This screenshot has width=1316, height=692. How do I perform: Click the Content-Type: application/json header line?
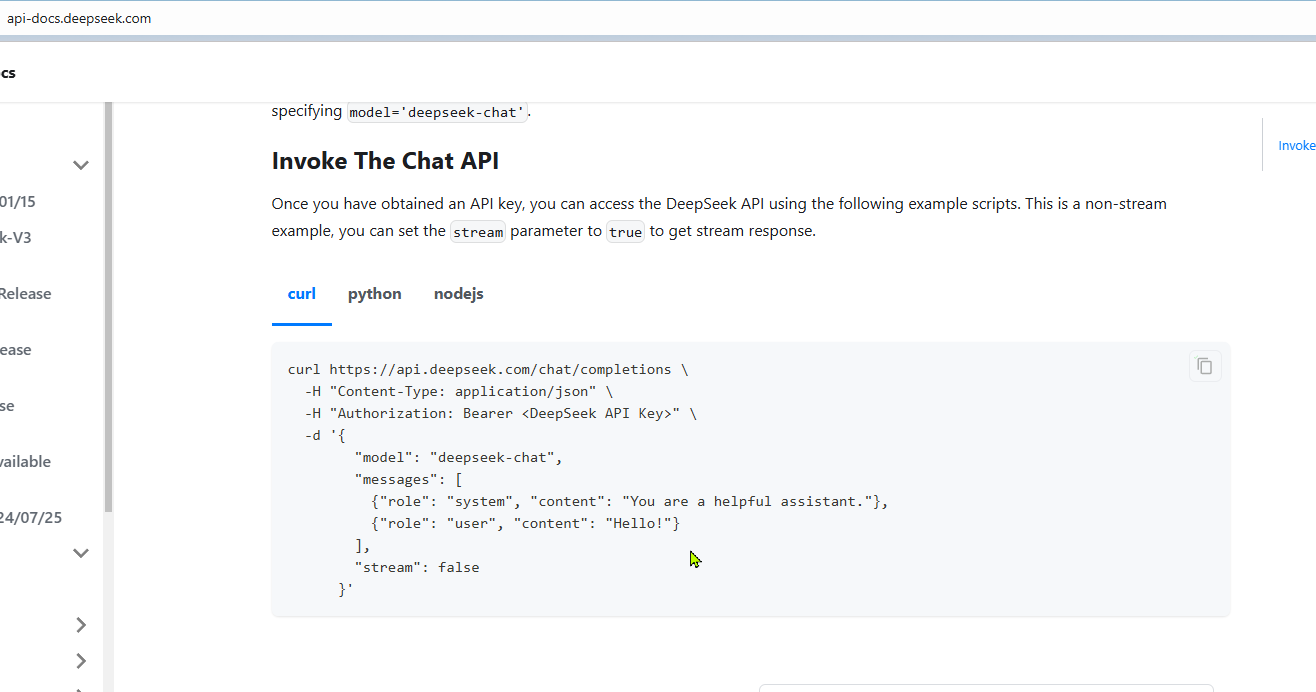459,391
